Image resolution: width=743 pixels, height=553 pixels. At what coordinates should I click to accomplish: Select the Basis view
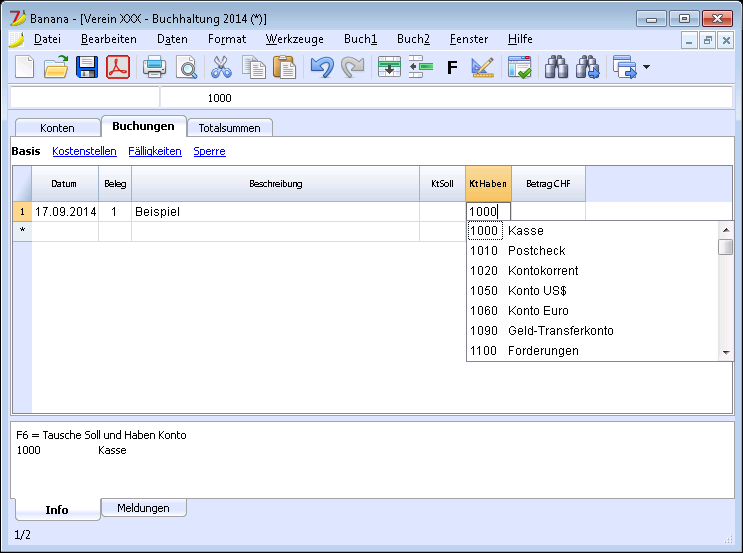tap(26, 151)
